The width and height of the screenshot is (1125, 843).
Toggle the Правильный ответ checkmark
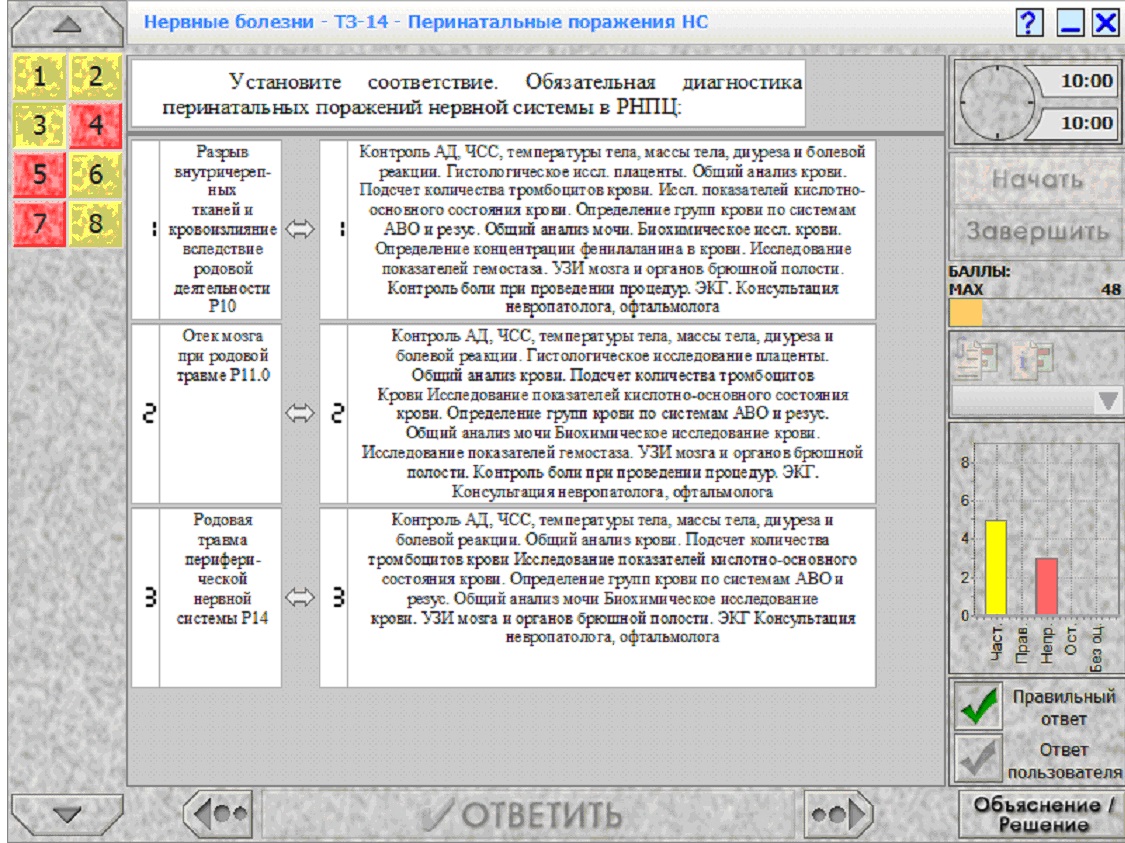tap(978, 707)
